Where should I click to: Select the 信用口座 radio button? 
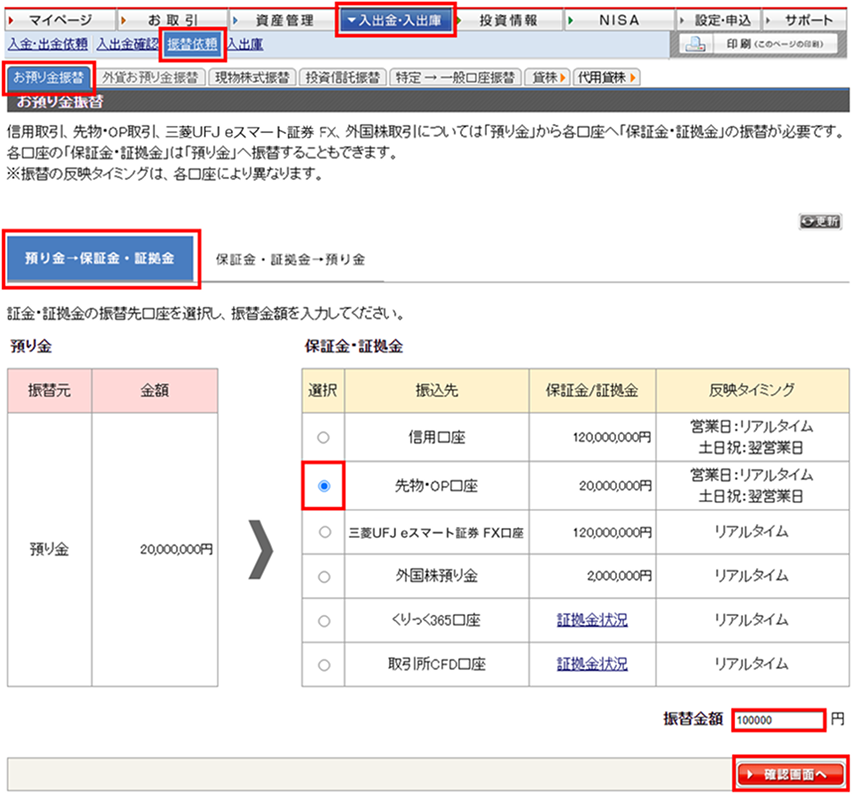pos(323,437)
